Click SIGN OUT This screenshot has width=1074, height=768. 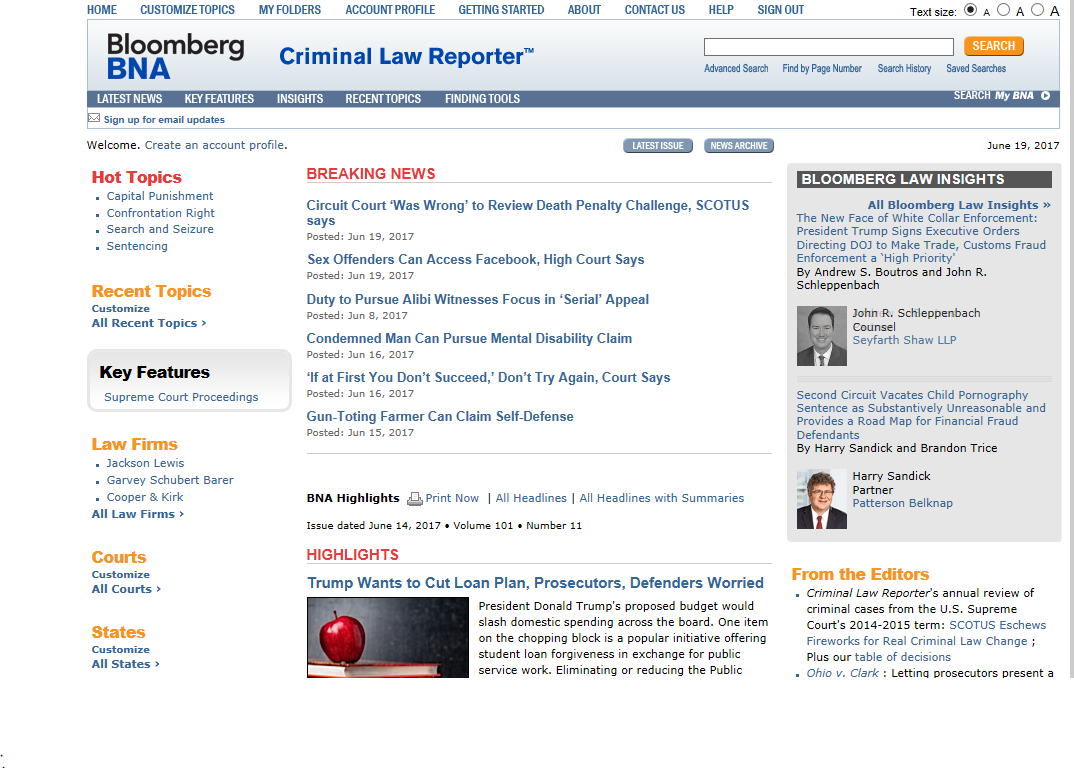[x=780, y=10]
